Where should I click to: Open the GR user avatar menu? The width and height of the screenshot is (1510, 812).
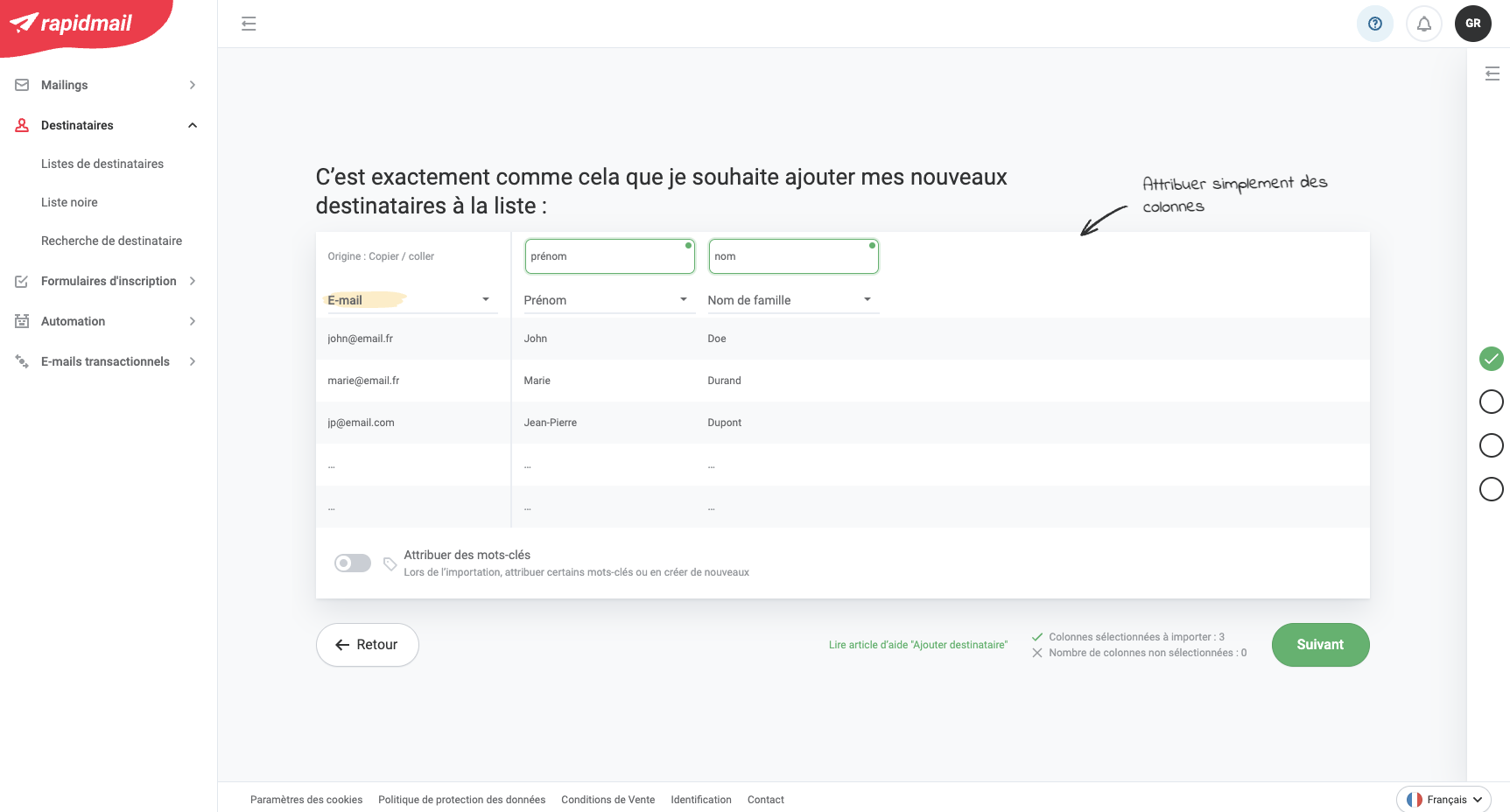[1472, 24]
